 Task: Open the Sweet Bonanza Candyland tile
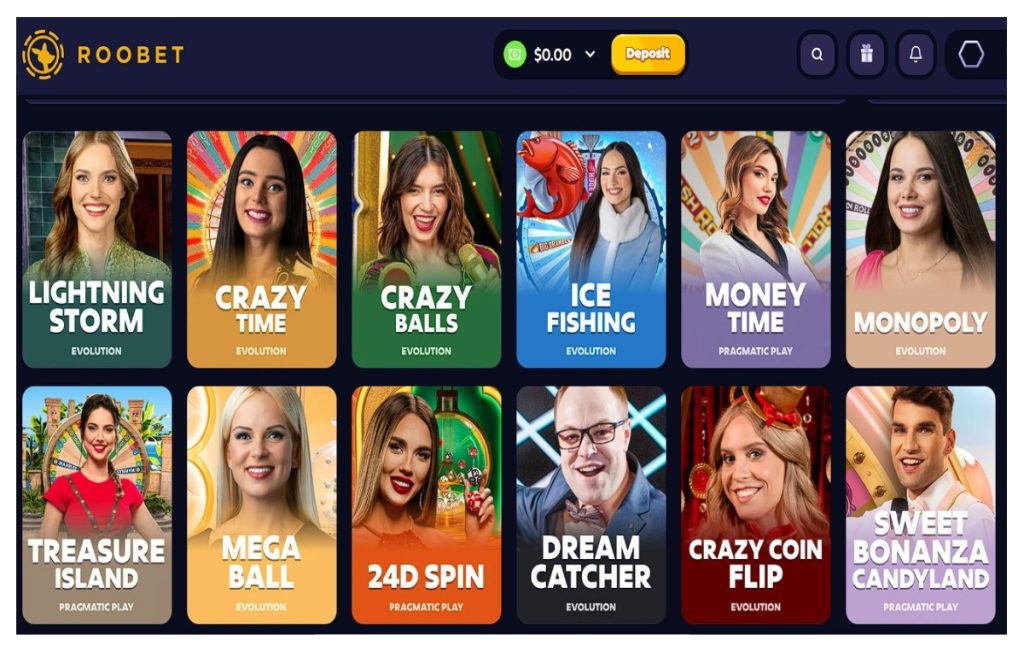[920, 505]
